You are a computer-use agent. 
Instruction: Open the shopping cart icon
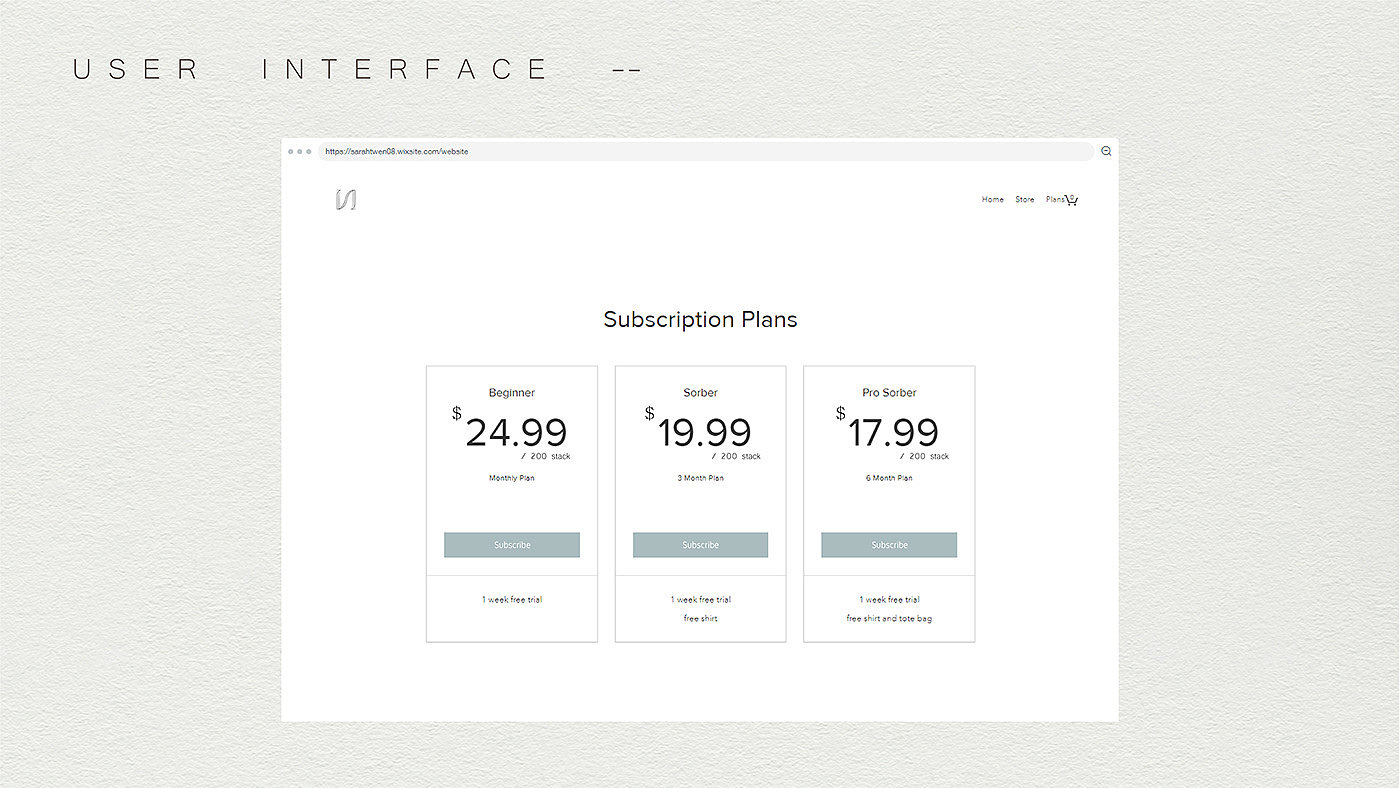coord(1072,200)
